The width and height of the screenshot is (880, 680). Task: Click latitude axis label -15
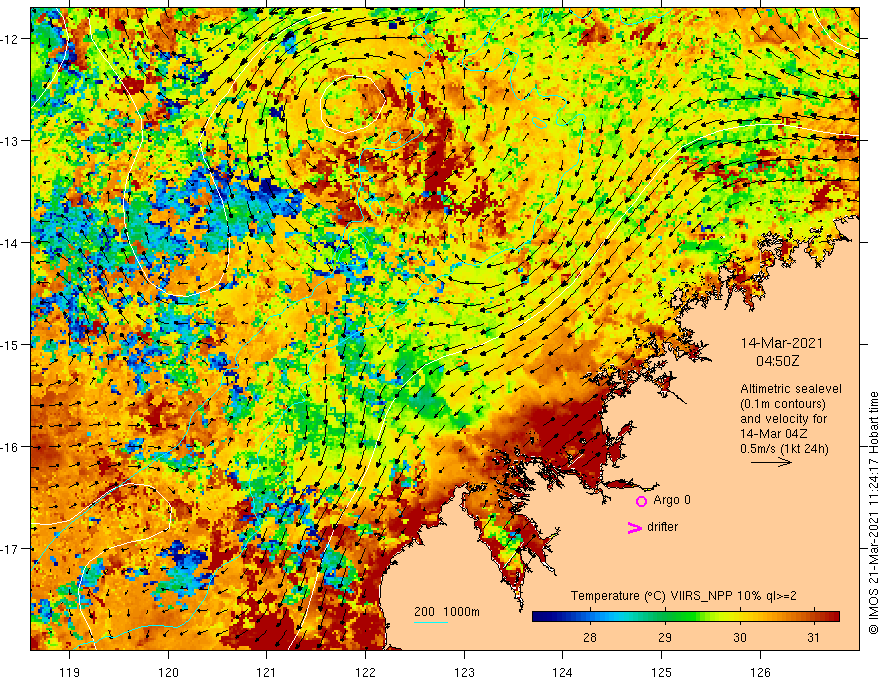(x=10, y=344)
